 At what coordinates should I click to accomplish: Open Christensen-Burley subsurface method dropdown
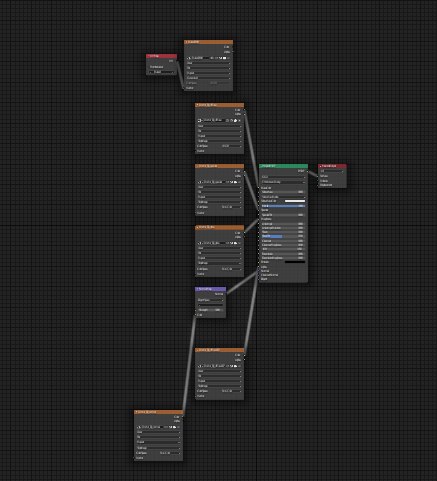[283, 182]
